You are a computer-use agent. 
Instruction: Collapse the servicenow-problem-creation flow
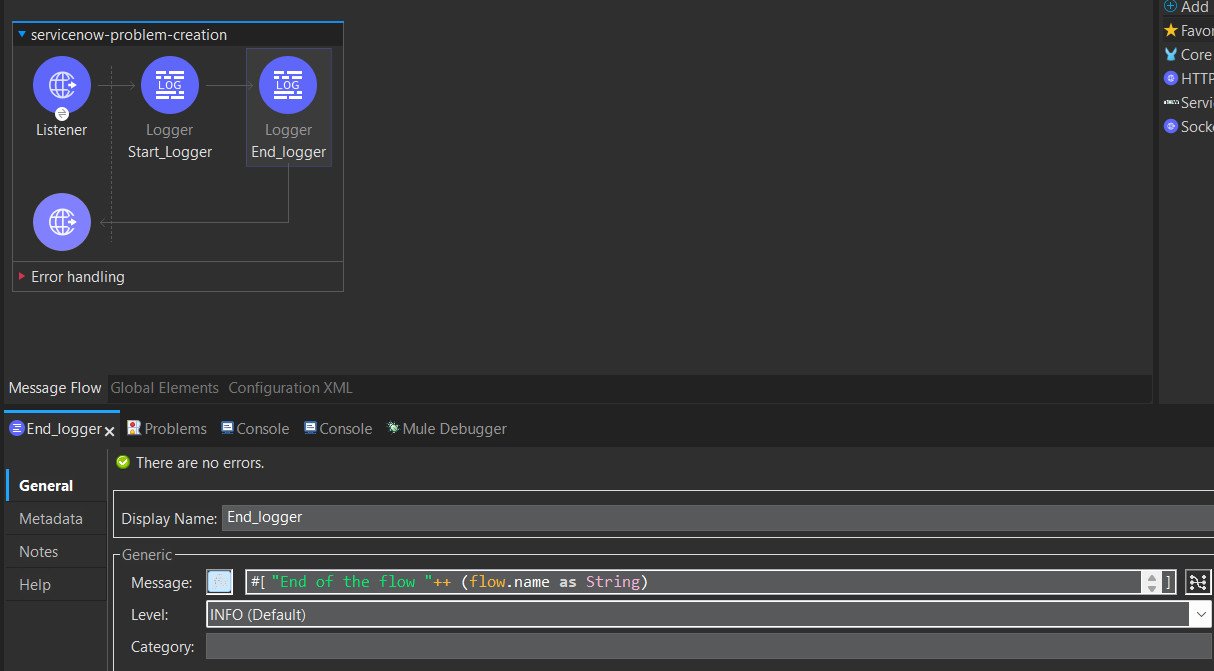point(22,34)
